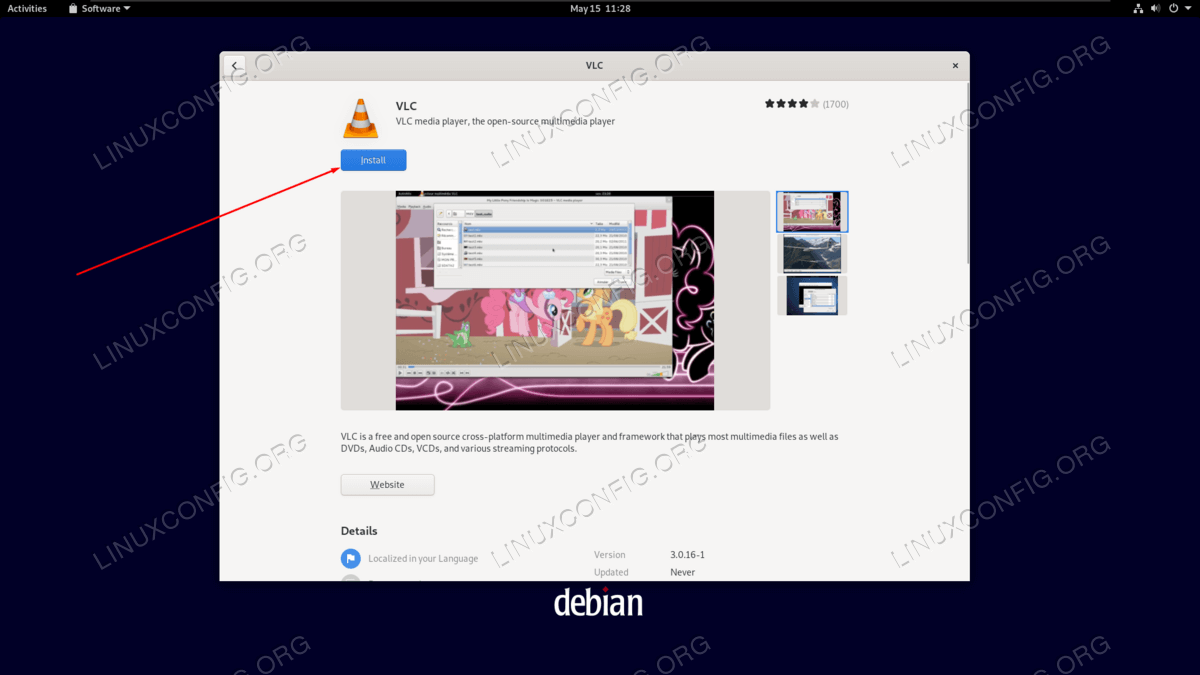The image size is (1200, 675).
Task: Click the star rating for VLC
Action: pyautogui.click(x=792, y=104)
